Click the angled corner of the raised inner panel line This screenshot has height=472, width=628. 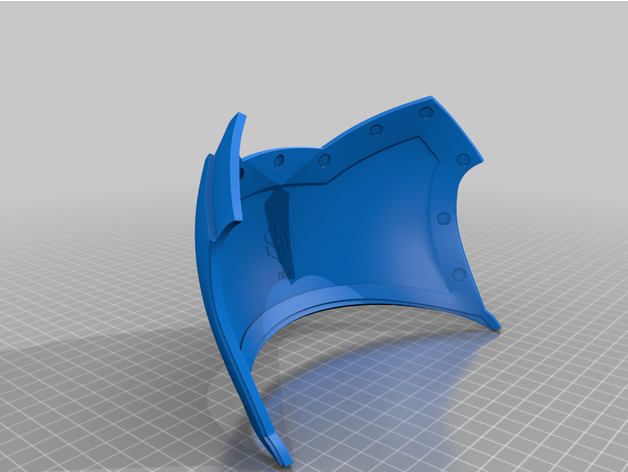[x=419, y=138]
